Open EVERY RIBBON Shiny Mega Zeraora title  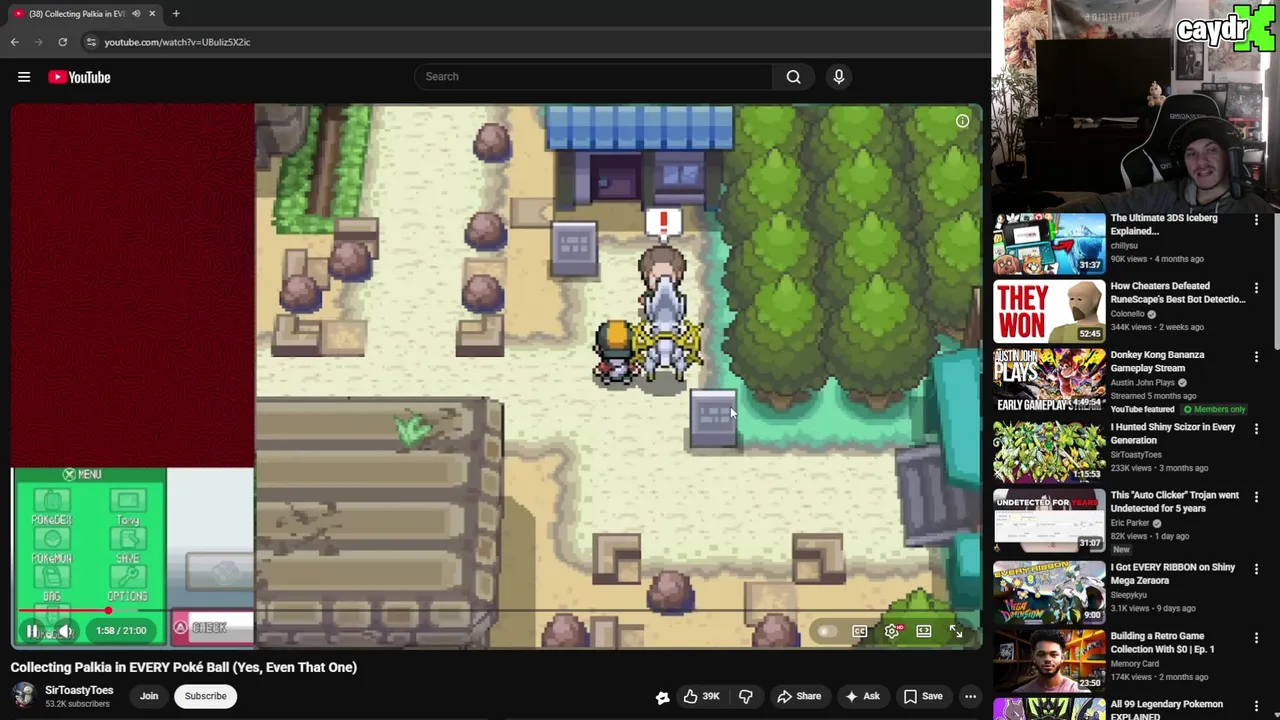point(1173,573)
